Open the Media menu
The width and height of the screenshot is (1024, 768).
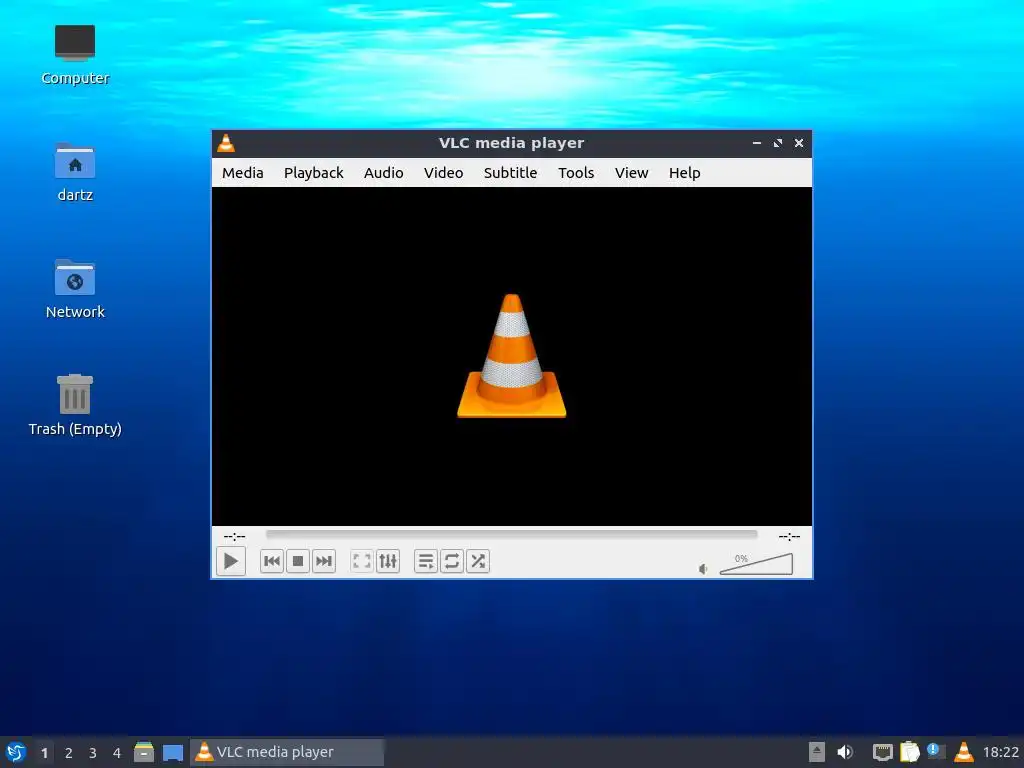tap(243, 173)
